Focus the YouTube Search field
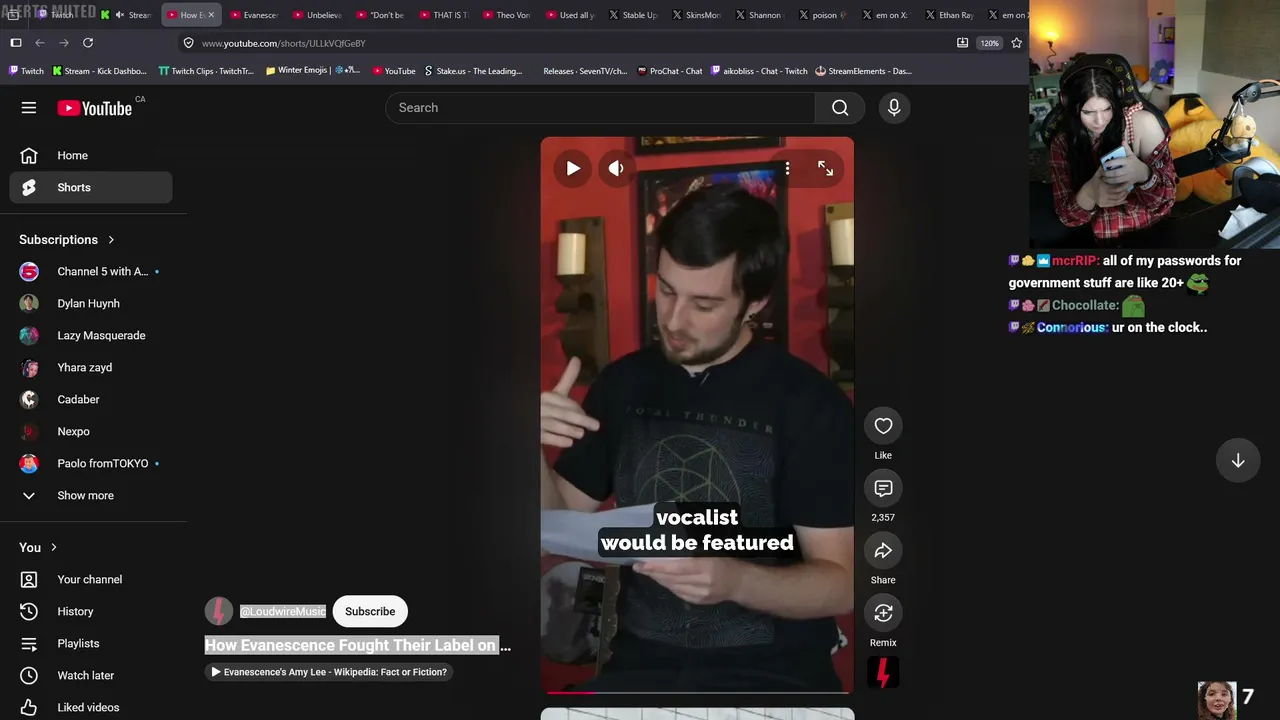Screen dimensions: 1280x720 point(601,108)
